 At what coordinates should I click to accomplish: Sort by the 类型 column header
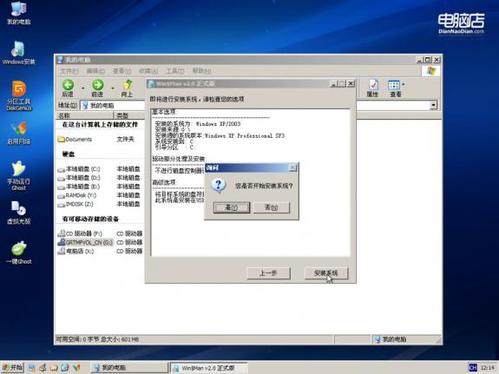[x=129, y=116]
